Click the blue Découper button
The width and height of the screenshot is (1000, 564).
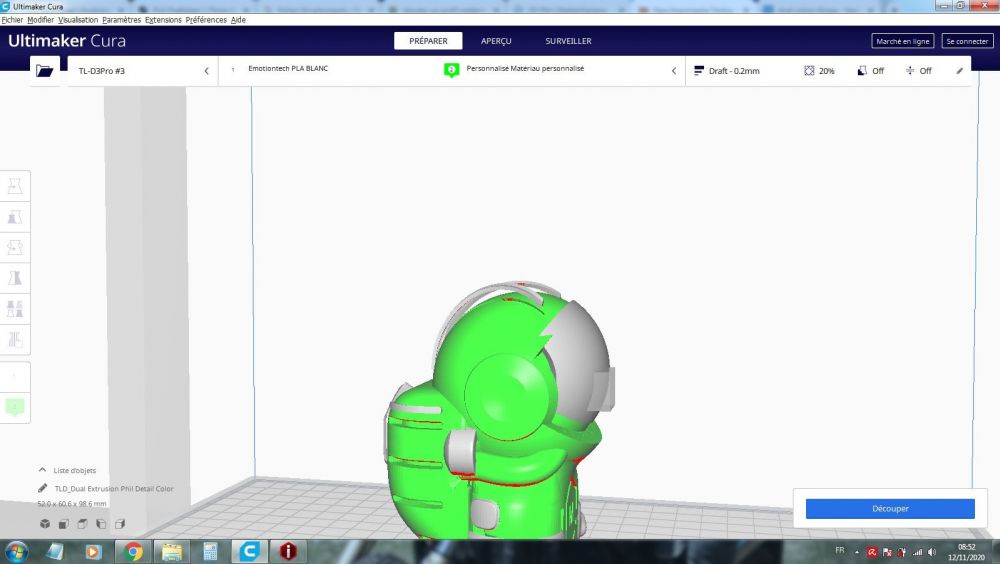click(890, 508)
